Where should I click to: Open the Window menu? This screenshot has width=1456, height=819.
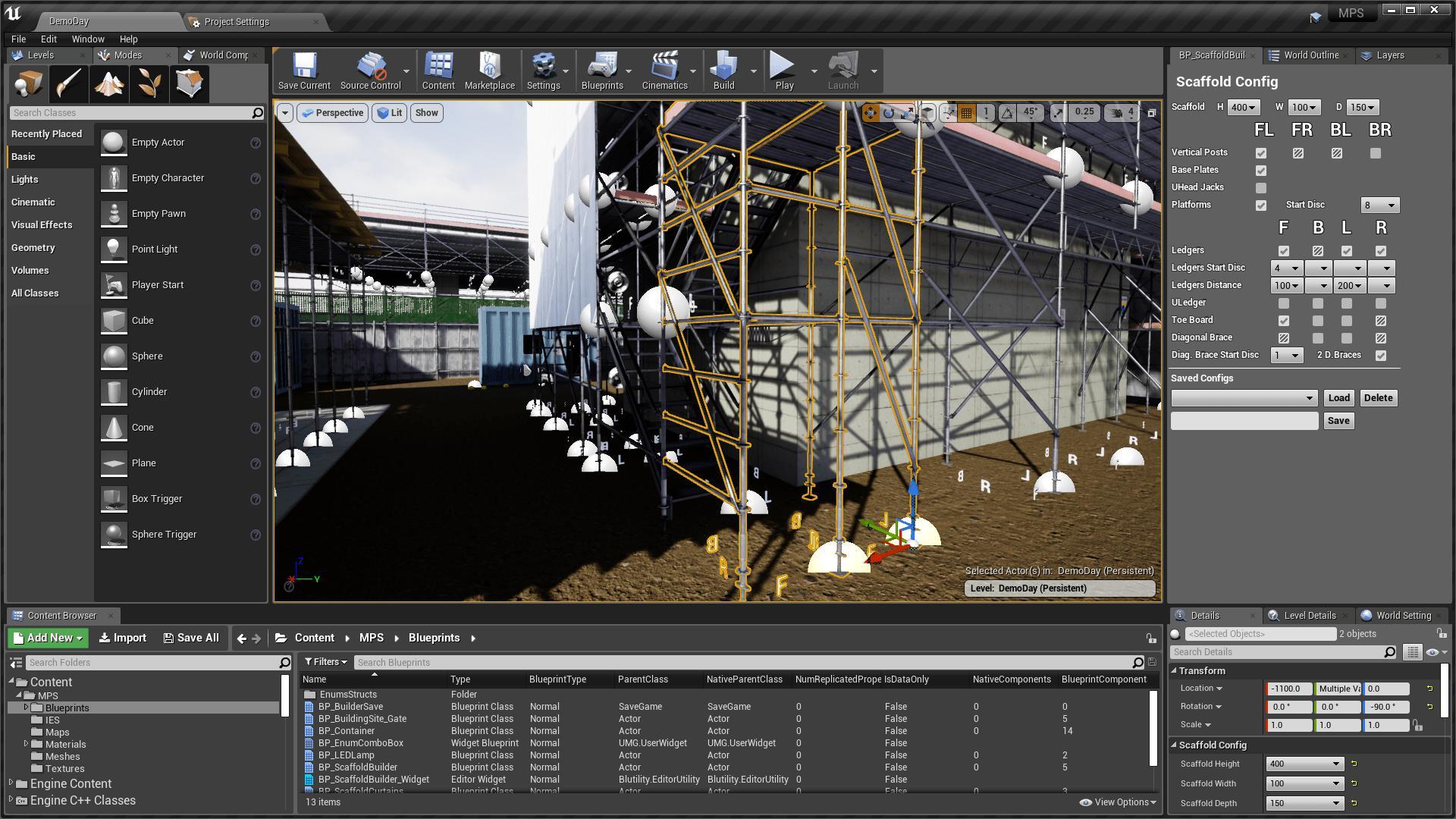point(88,39)
